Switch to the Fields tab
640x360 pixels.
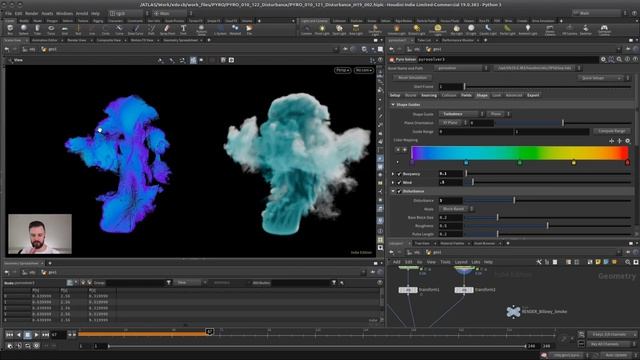point(466,96)
